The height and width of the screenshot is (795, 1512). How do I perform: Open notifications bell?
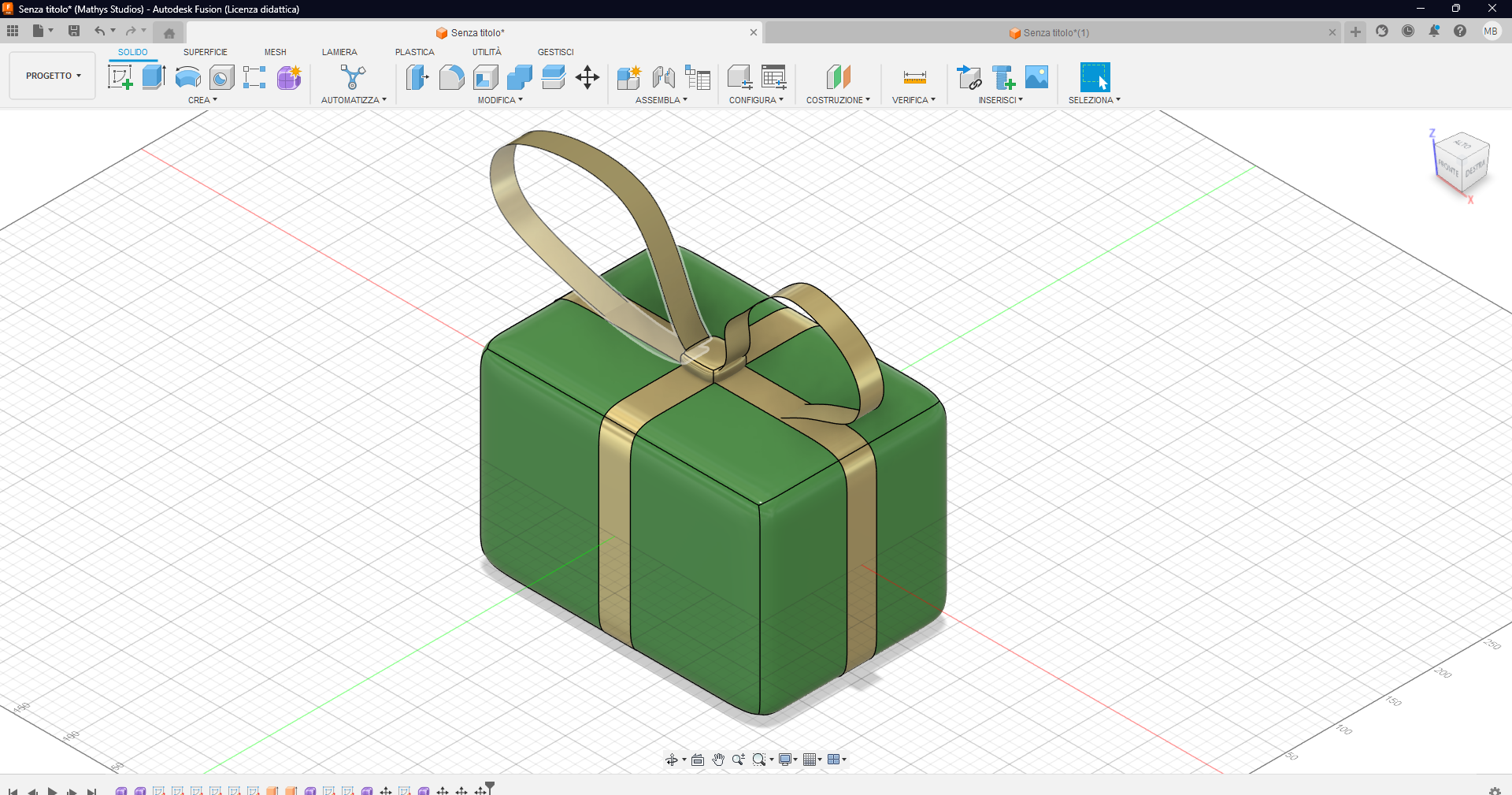[x=1434, y=31]
